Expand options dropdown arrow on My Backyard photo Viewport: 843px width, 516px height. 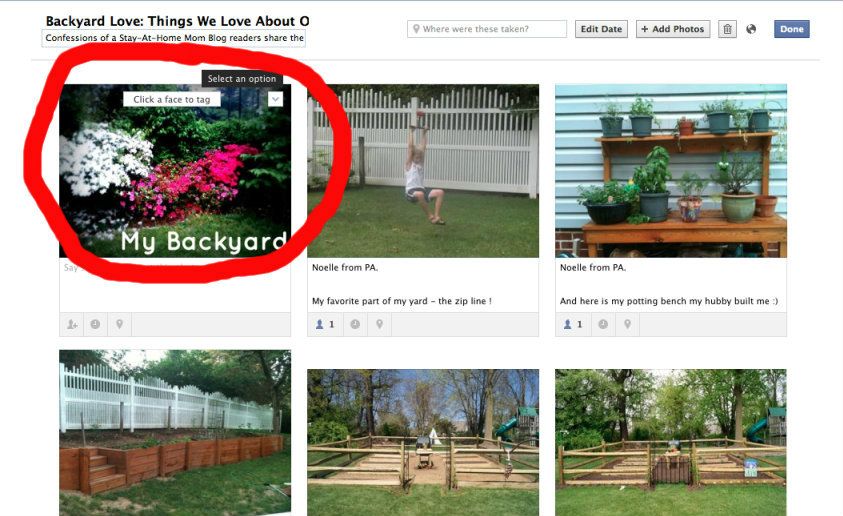point(275,99)
